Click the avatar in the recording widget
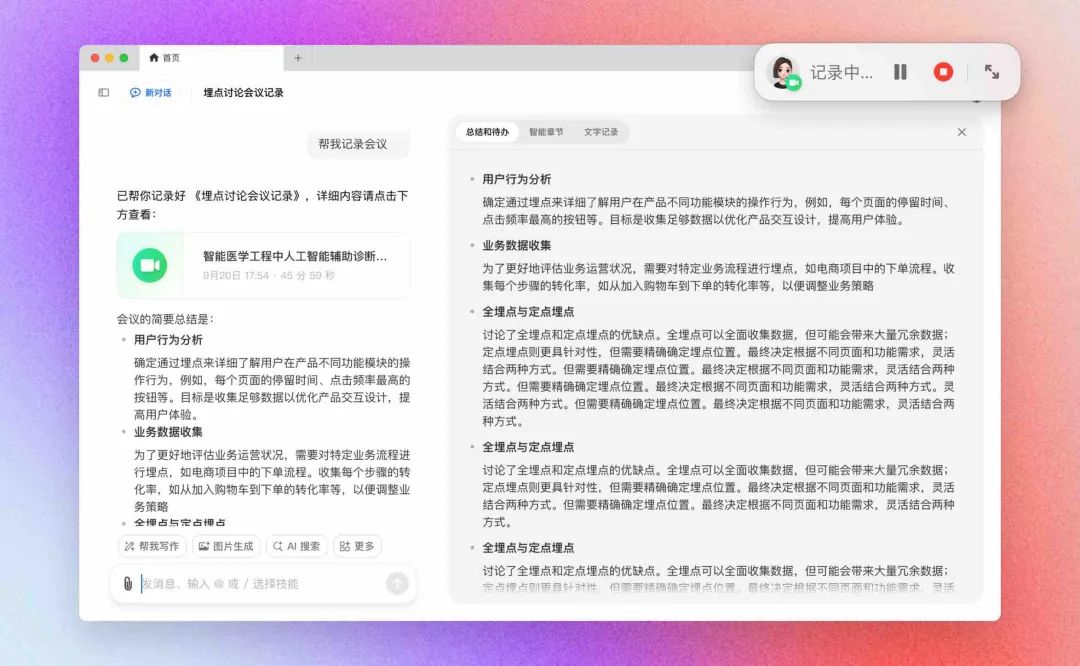The width and height of the screenshot is (1080, 666). coord(783,72)
